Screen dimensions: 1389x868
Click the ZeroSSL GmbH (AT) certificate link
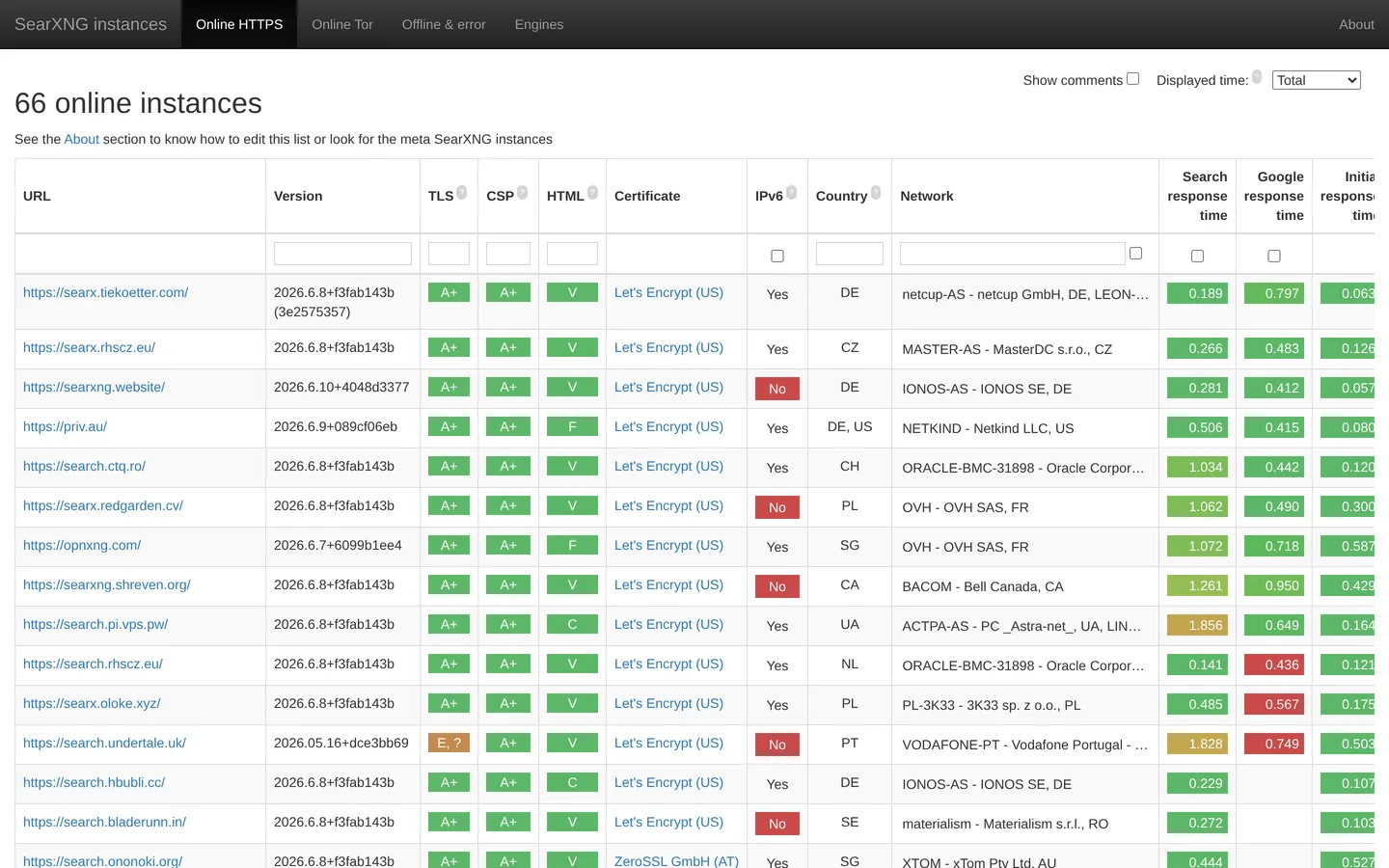[x=676, y=861]
